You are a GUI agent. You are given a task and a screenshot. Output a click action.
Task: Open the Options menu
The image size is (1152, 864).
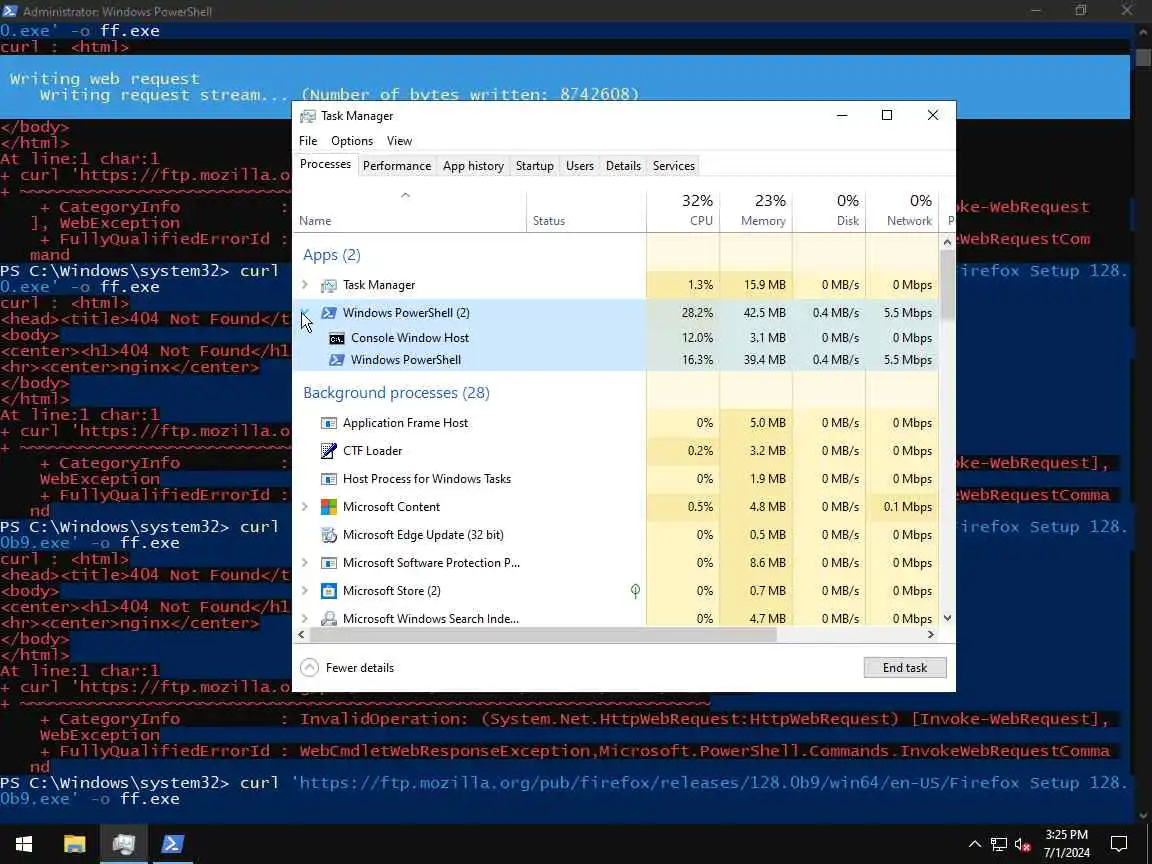point(352,141)
